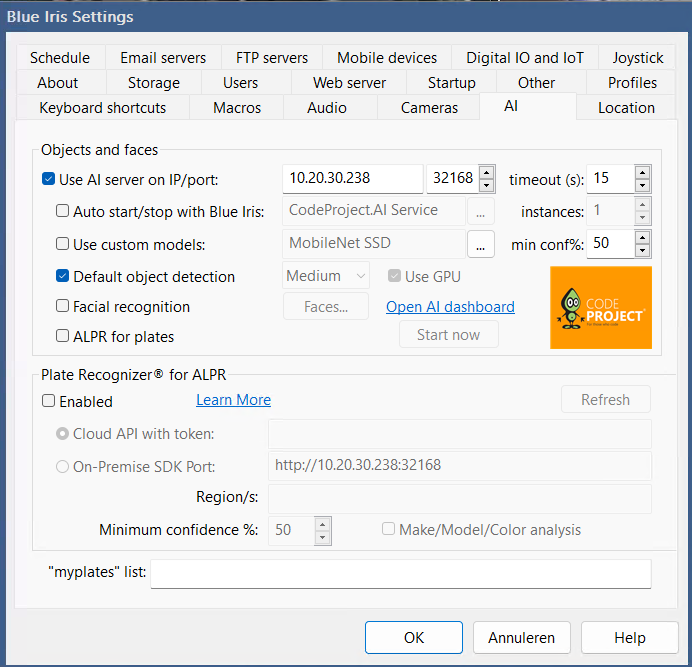The width and height of the screenshot is (692, 667).
Task: Switch to the Schedule tab
Action: (x=60, y=58)
